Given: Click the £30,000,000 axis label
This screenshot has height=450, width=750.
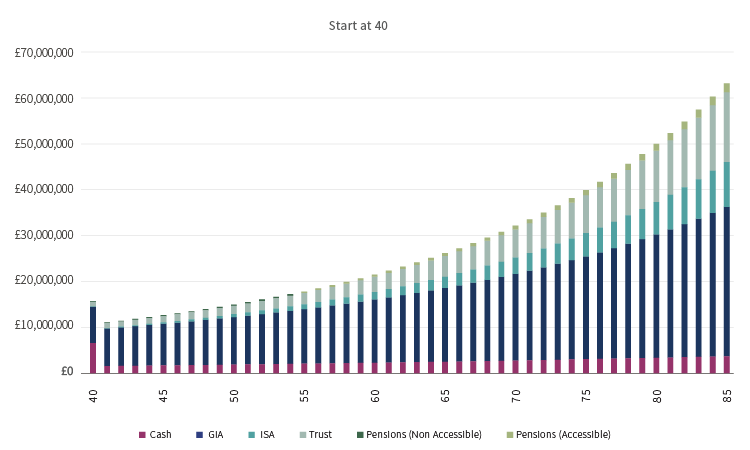Looking at the screenshot, I should tap(44, 235).
